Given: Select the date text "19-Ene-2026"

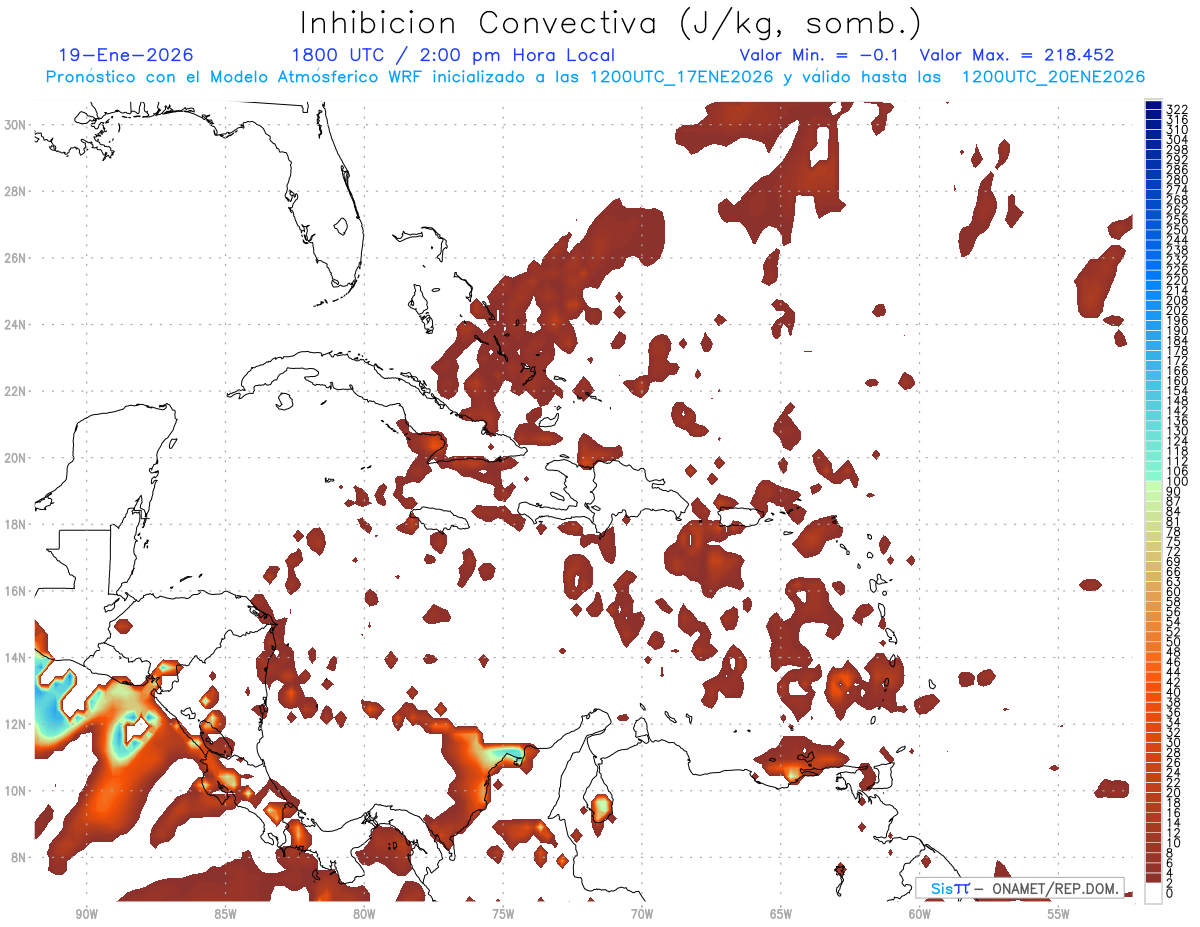Looking at the screenshot, I should (126, 55).
